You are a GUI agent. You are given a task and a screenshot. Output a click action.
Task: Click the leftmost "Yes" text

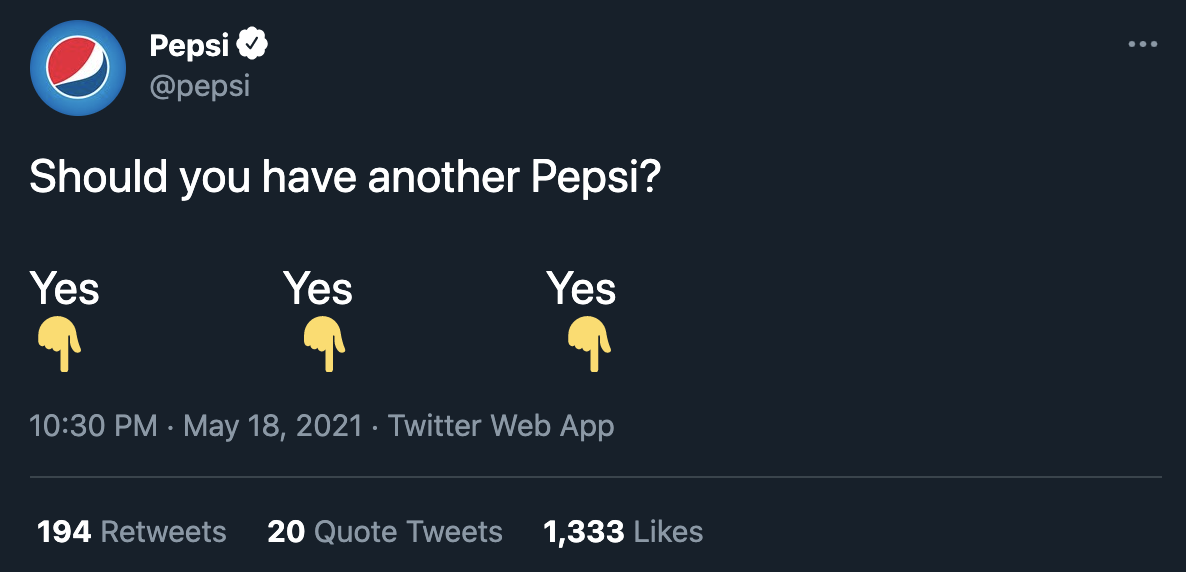coord(64,289)
